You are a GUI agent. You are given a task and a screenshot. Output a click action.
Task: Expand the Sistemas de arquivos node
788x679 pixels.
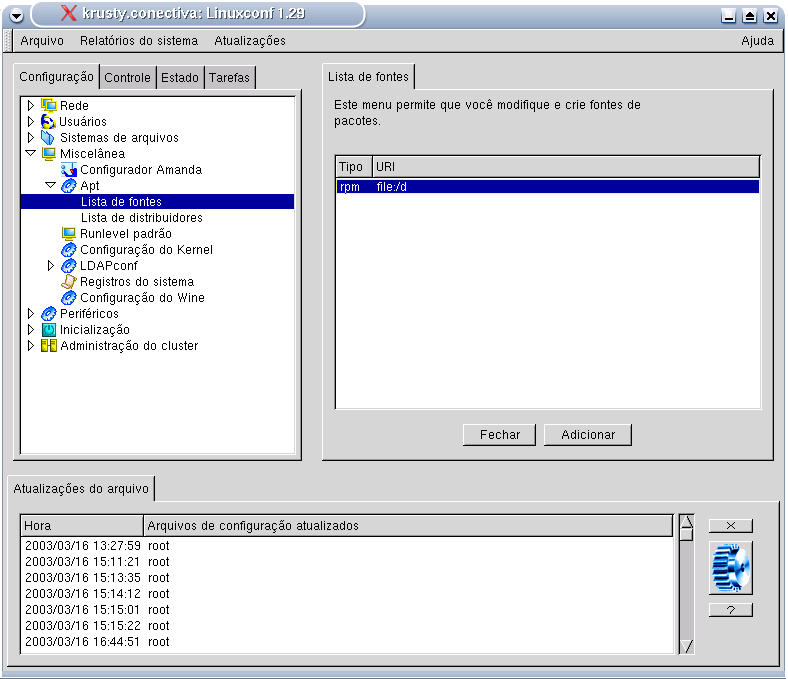click(x=31, y=137)
